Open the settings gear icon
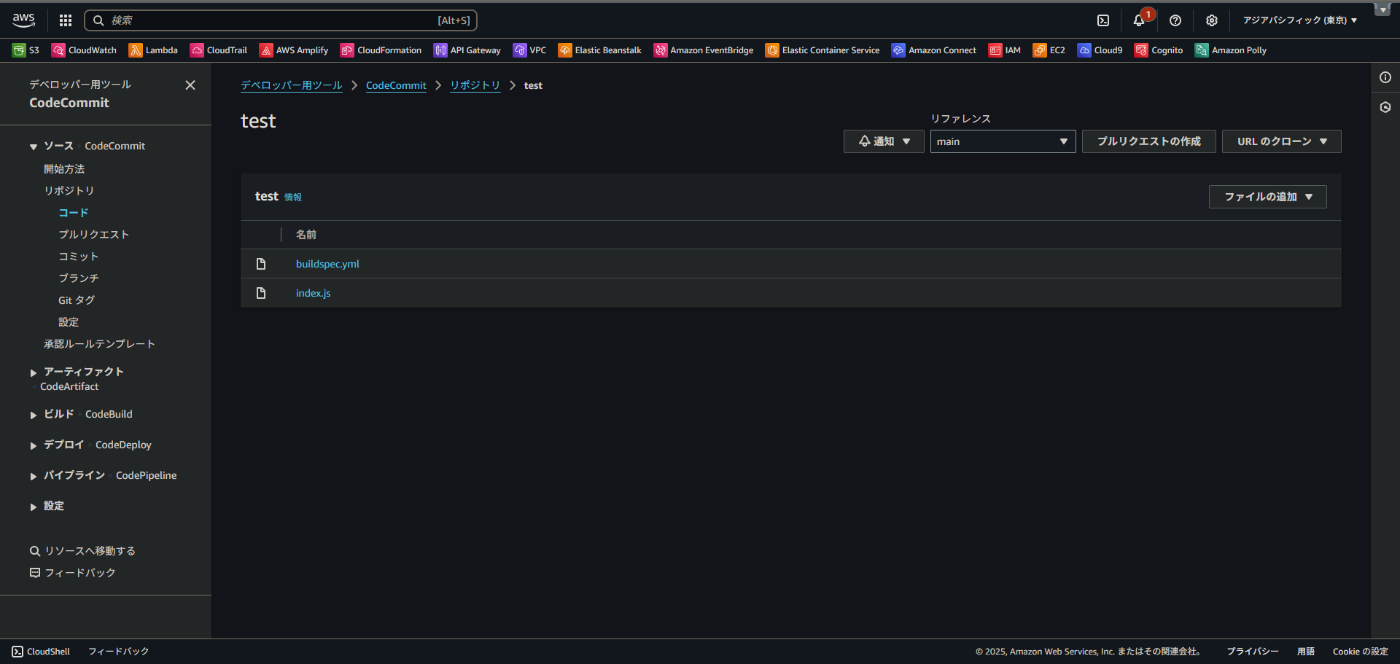Viewport: 1400px width, 664px height. pyautogui.click(x=1211, y=20)
